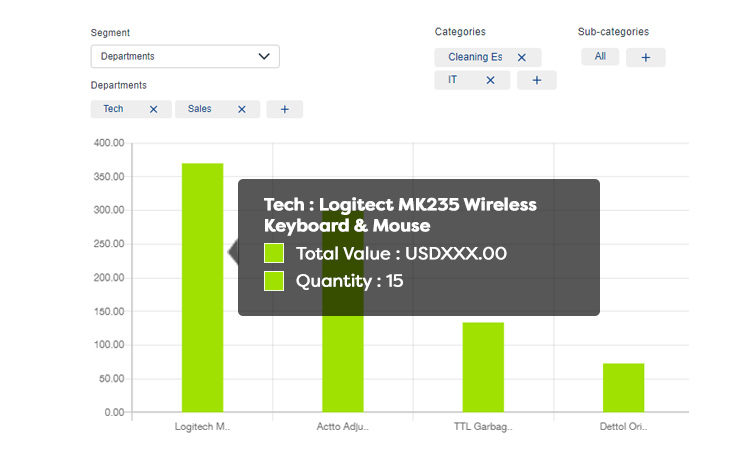Select the IT category chip label
The height and width of the screenshot is (458, 740).
(453, 80)
